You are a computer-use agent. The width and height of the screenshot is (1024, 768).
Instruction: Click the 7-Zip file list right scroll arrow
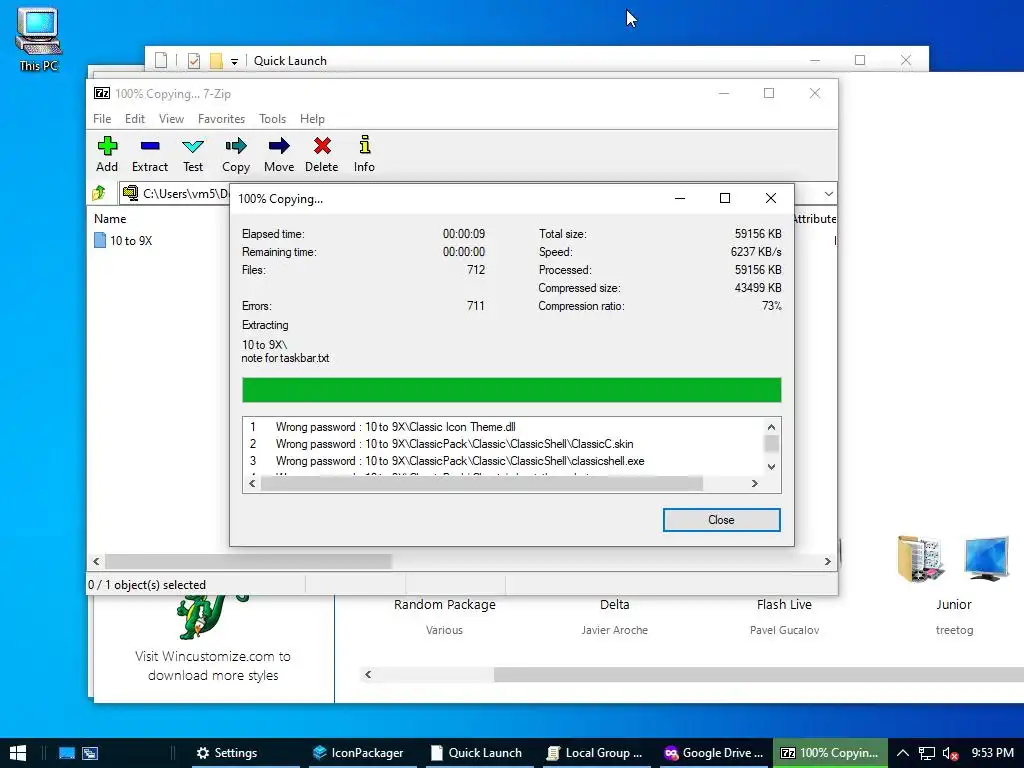click(x=827, y=561)
